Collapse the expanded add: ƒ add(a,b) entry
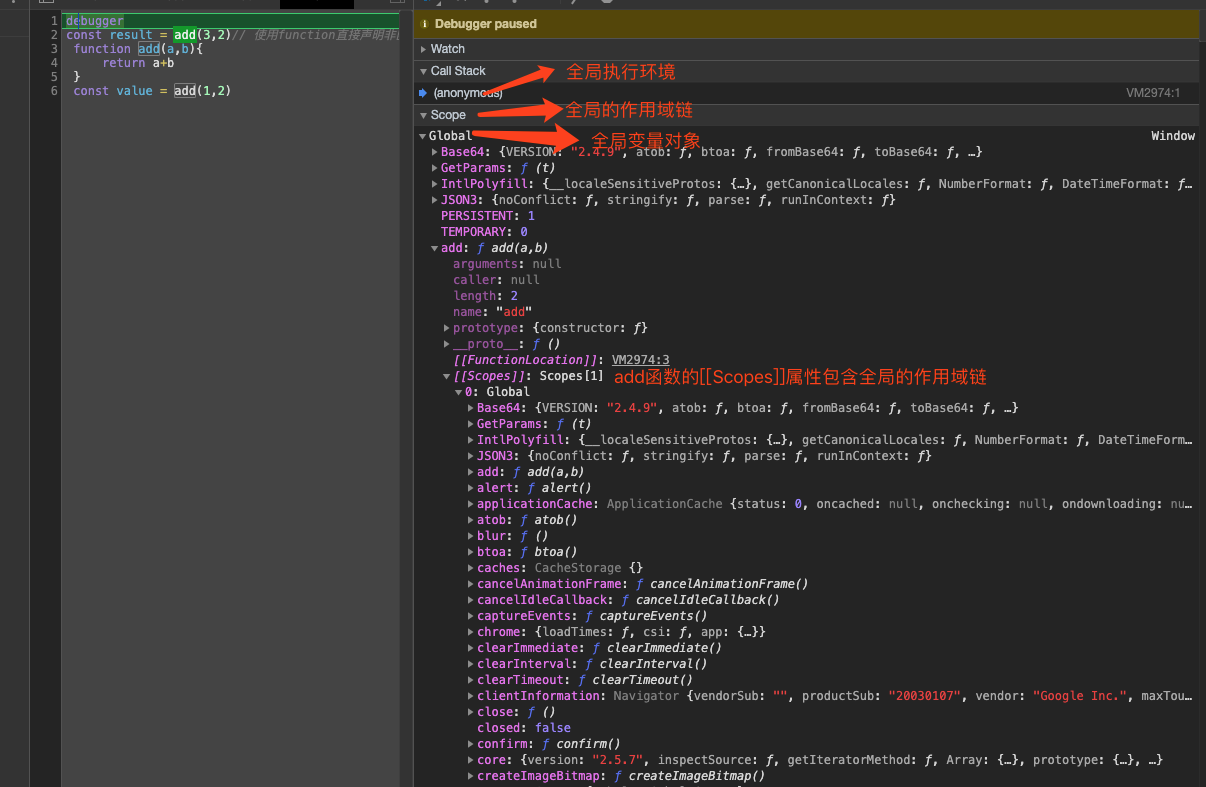The height and width of the screenshot is (787, 1206). 435,248
